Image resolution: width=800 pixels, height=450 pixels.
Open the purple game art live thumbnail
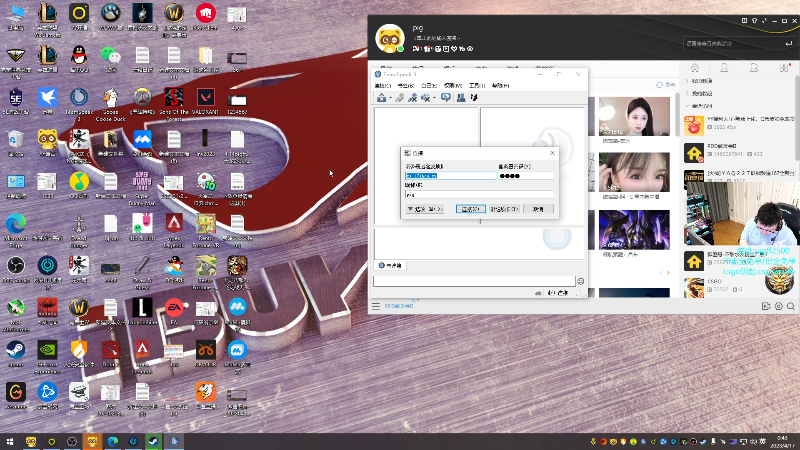pyautogui.click(x=634, y=230)
